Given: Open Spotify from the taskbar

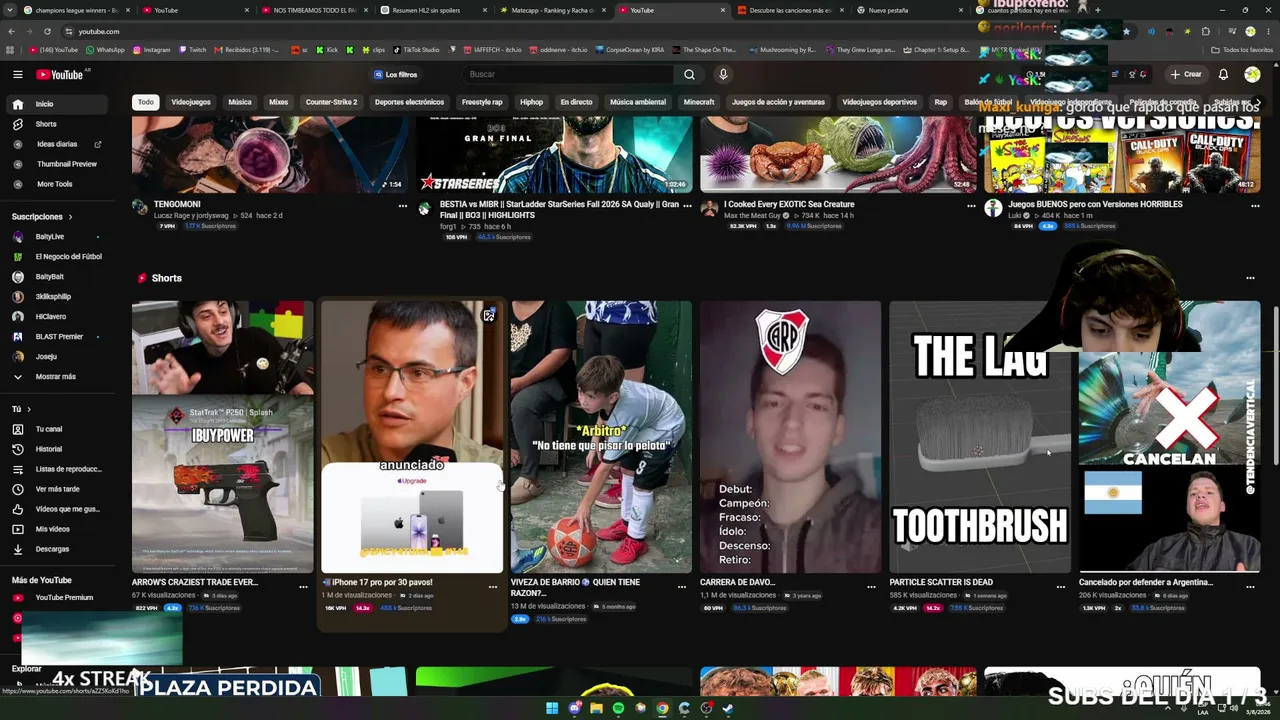Looking at the screenshot, I should pyautogui.click(x=618, y=709).
